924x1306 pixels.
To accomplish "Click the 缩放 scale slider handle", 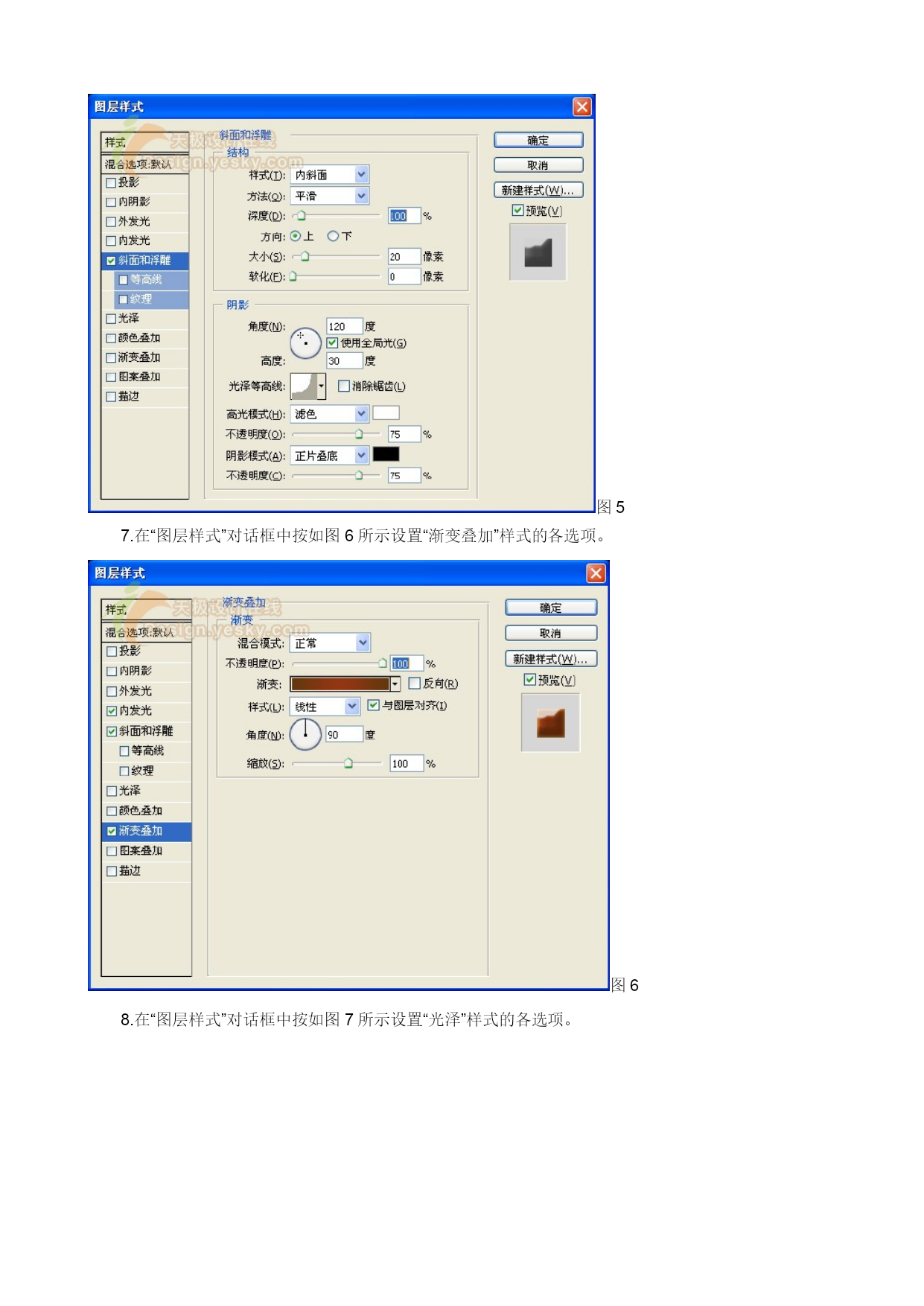I will [x=348, y=763].
